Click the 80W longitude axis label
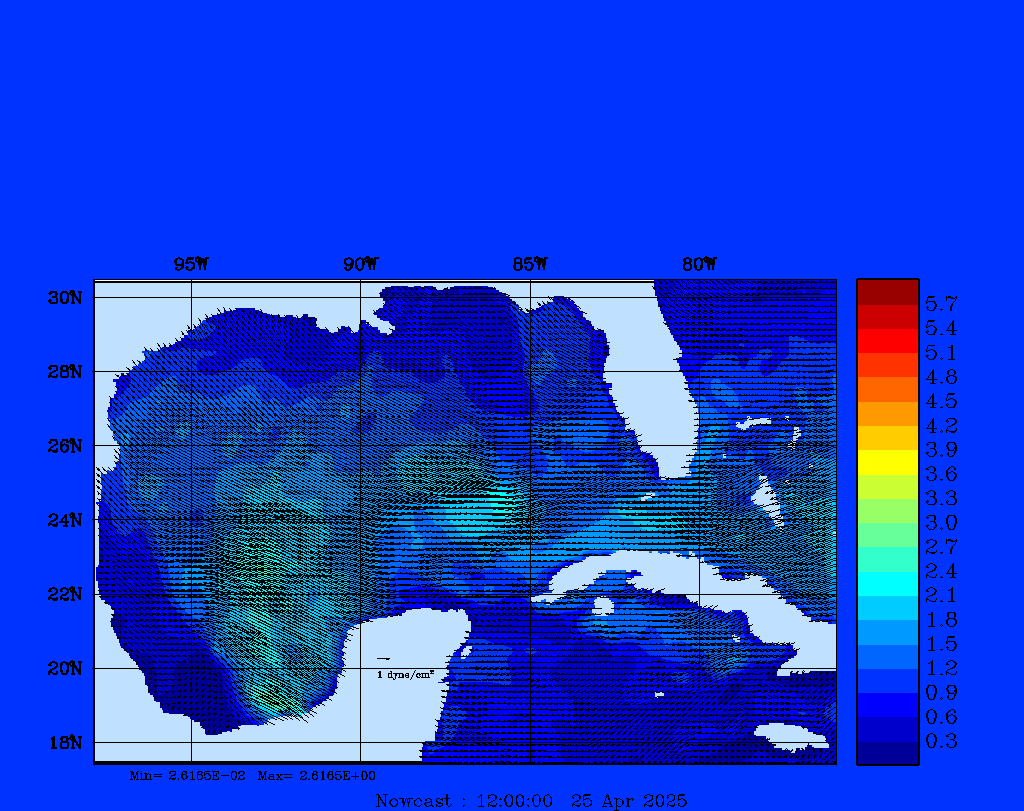This screenshot has height=811, width=1024. click(x=699, y=264)
